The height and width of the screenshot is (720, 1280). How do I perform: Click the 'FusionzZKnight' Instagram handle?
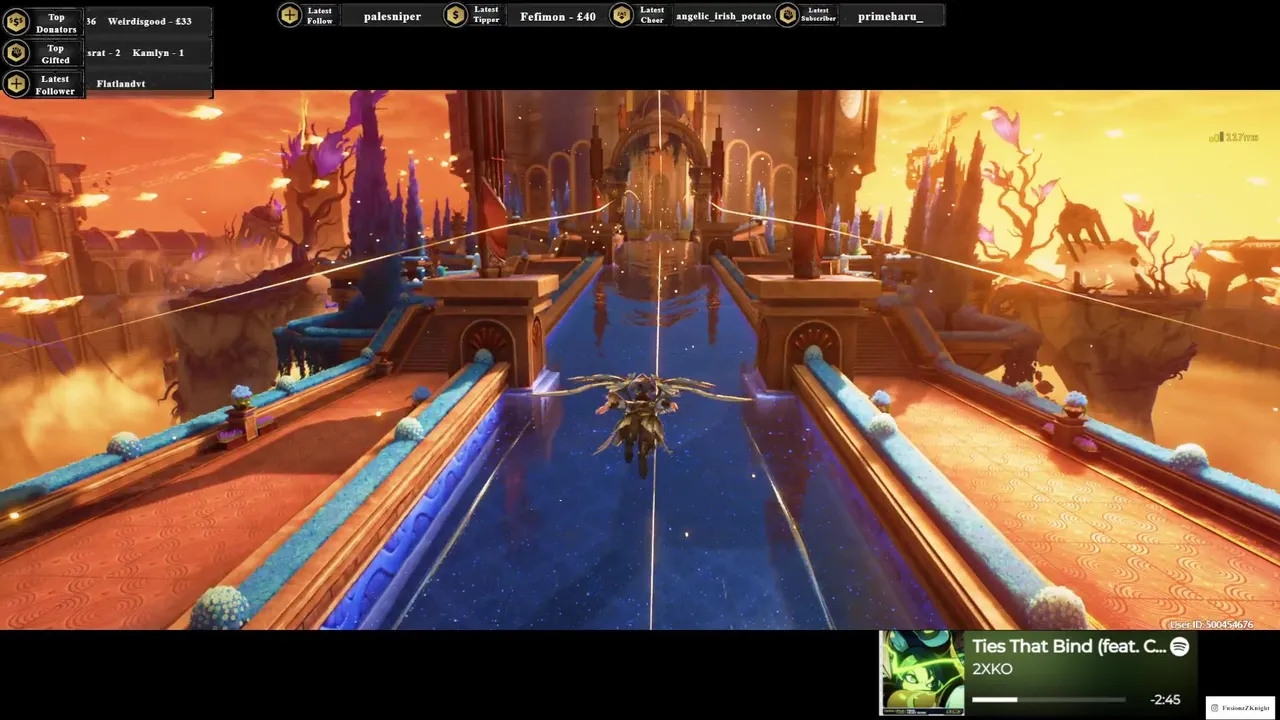[1246, 708]
